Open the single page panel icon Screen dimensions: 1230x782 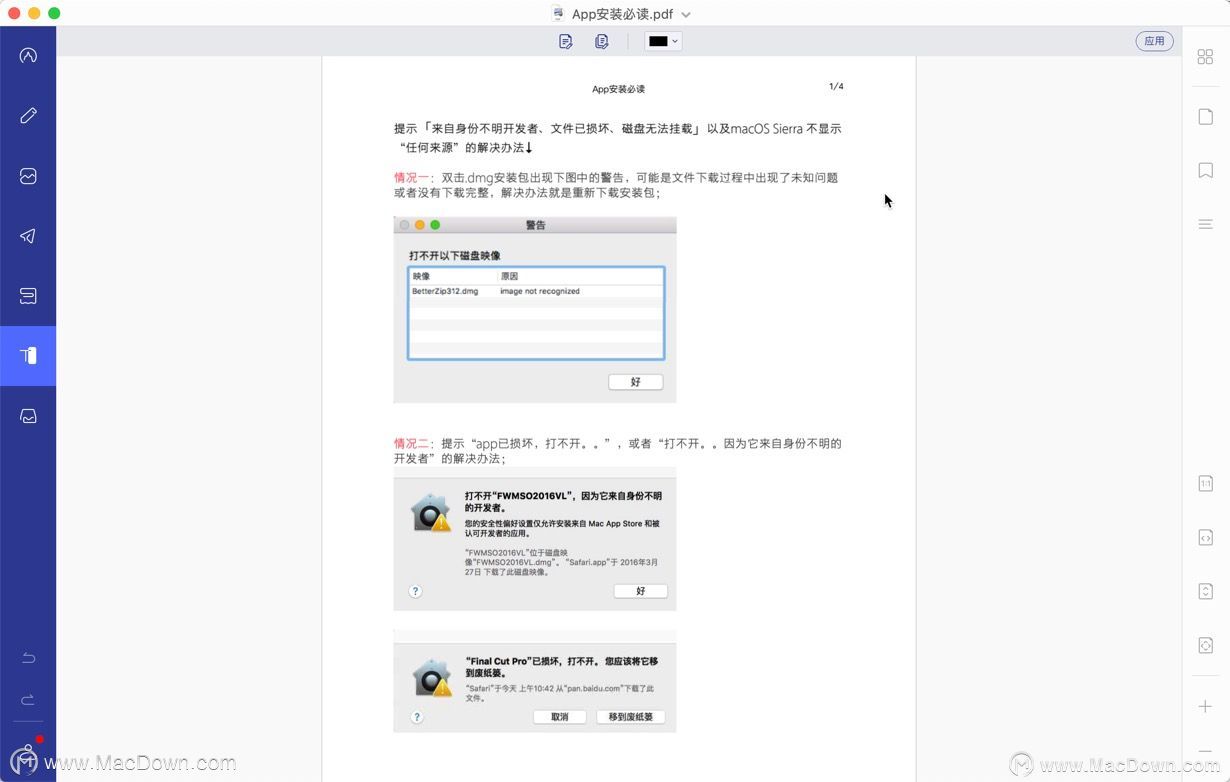point(1205,117)
